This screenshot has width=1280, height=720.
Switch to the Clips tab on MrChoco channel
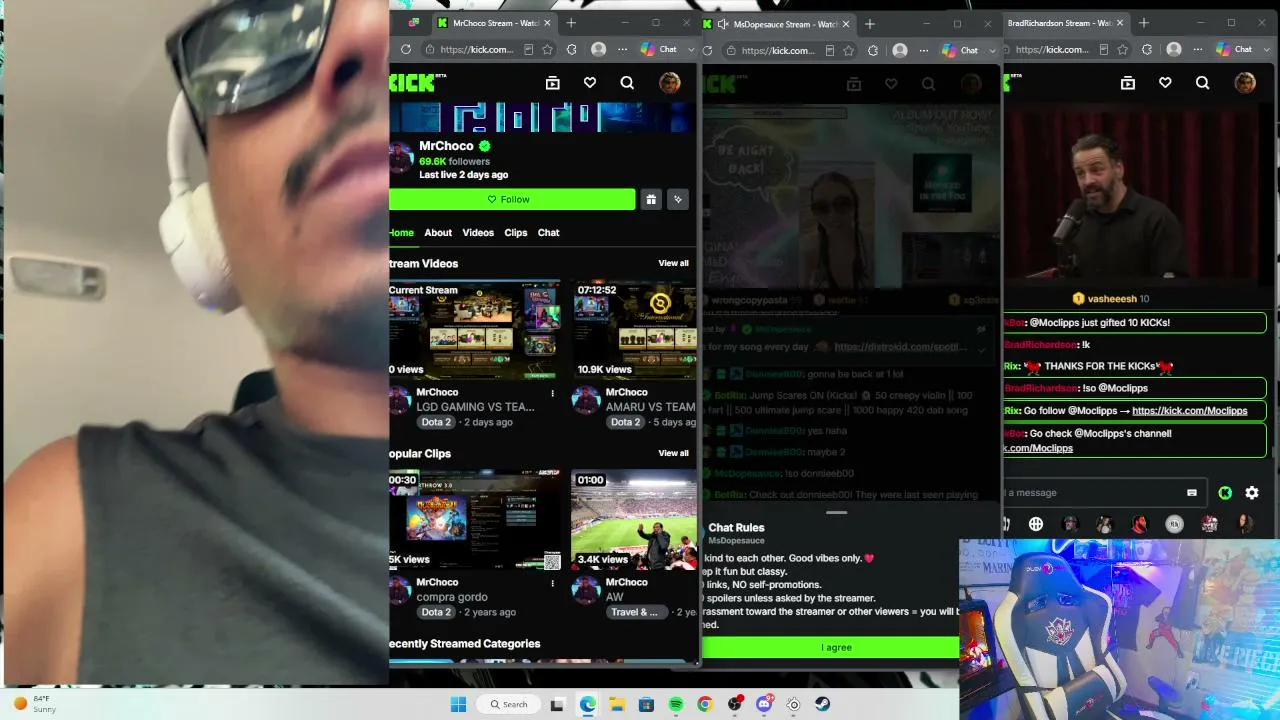click(x=516, y=232)
